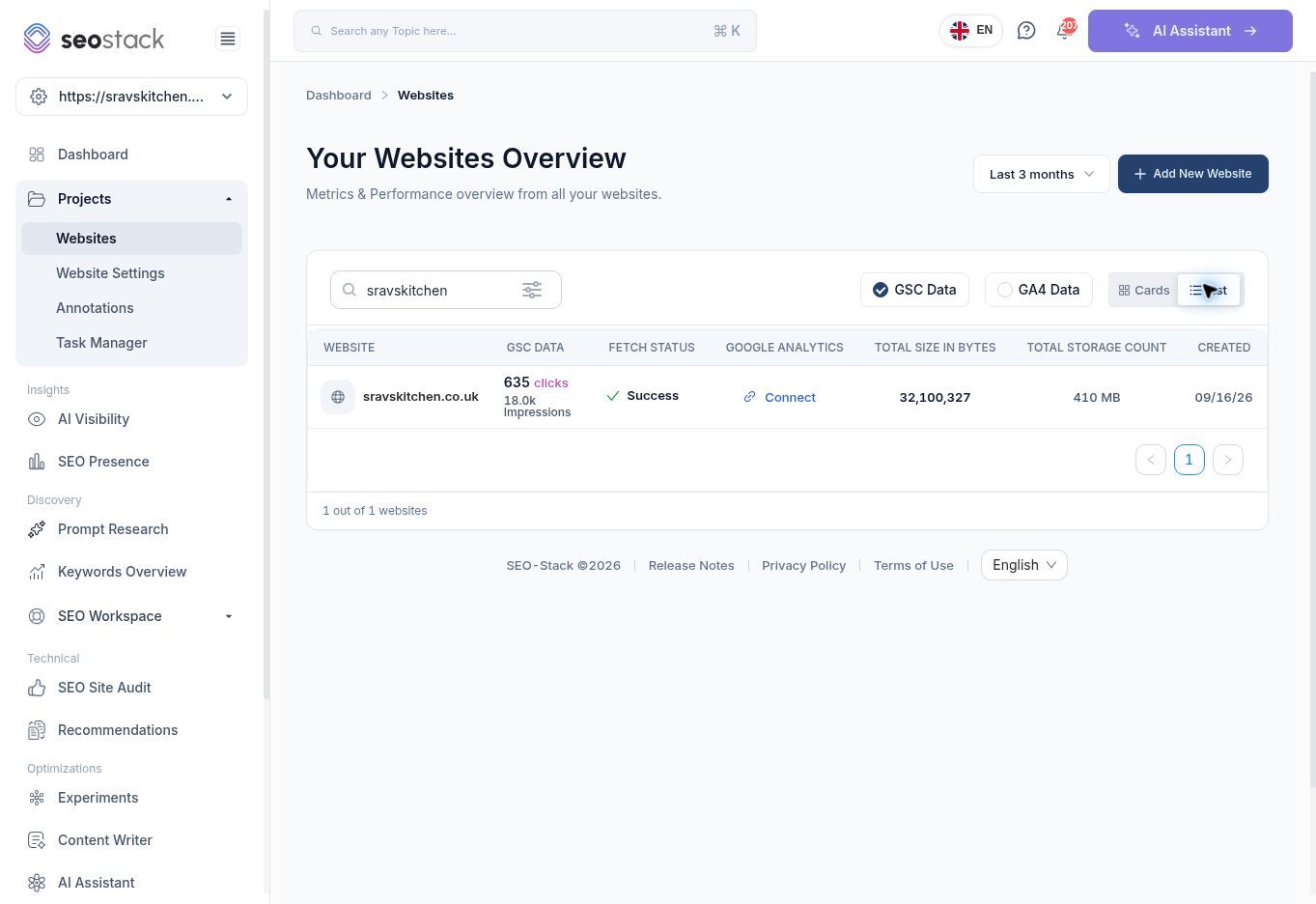Click the Projects folder icon
Screen dimensions: 1316x904
[x=37, y=199]
